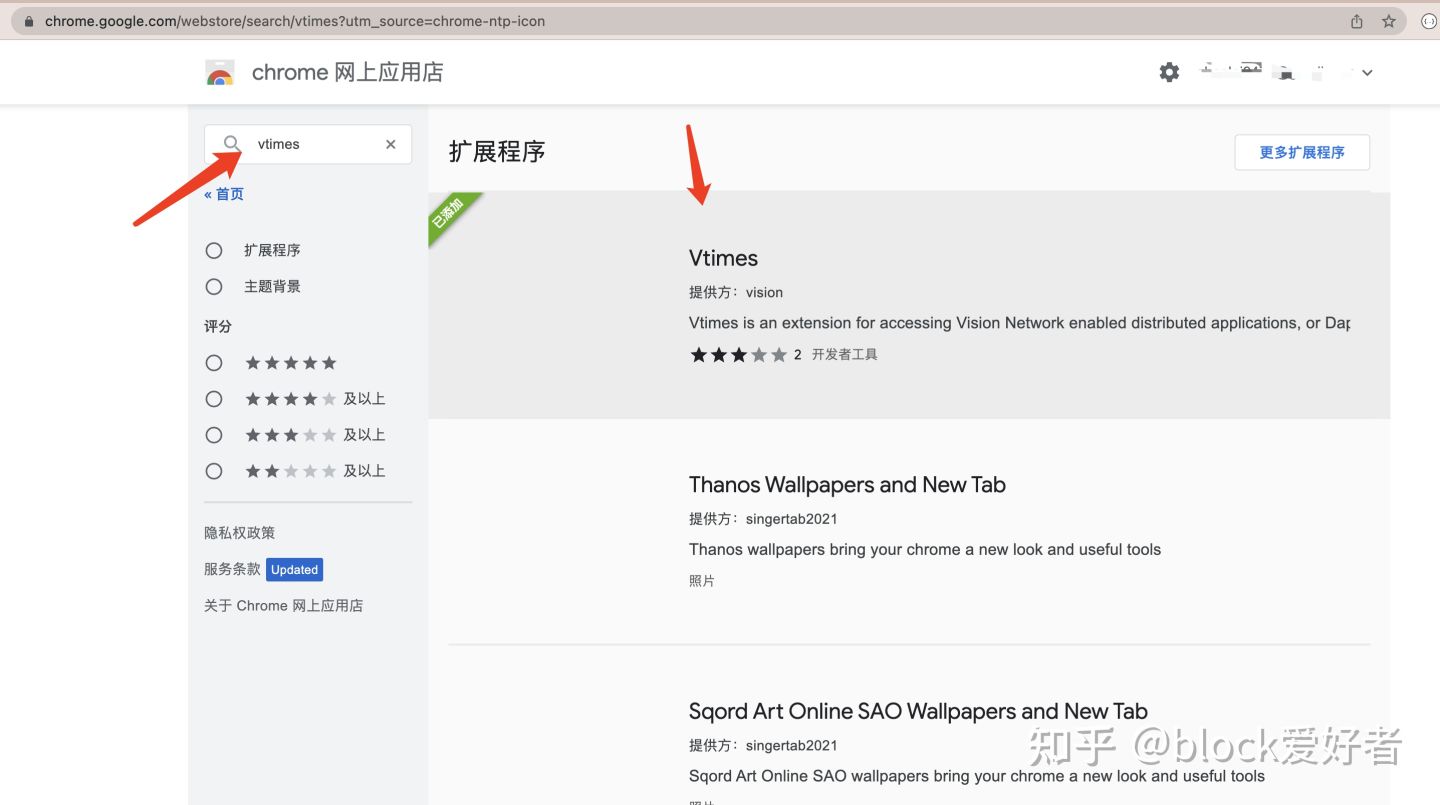
Task: Open the 隐私权政策 link
Action: coord(239,533)
